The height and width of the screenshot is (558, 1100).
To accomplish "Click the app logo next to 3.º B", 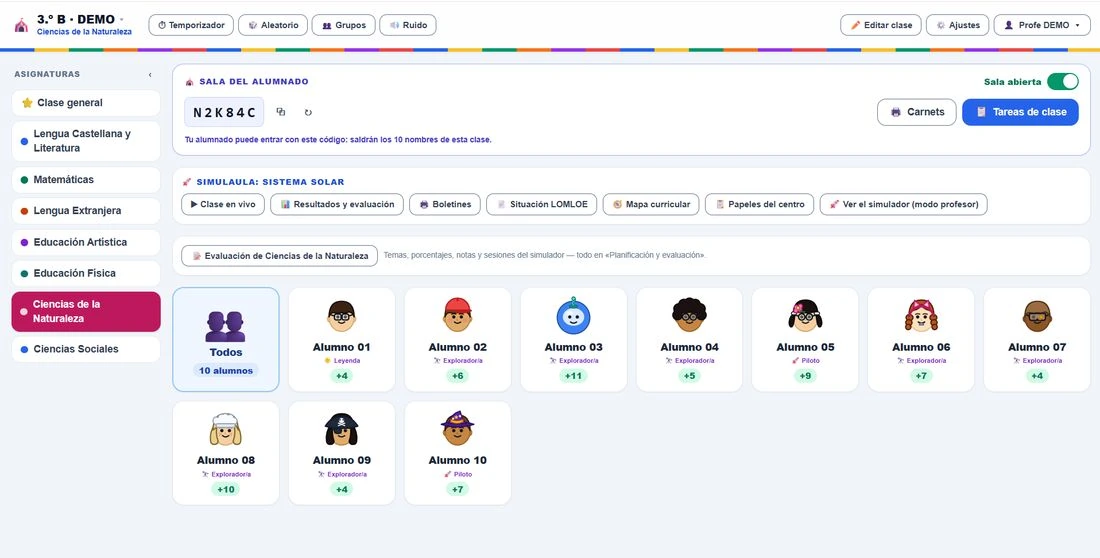I will pos(22,25).
